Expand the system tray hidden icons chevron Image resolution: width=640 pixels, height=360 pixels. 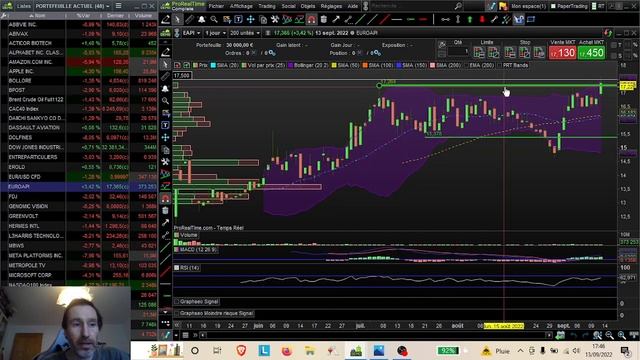click(520, 351)
